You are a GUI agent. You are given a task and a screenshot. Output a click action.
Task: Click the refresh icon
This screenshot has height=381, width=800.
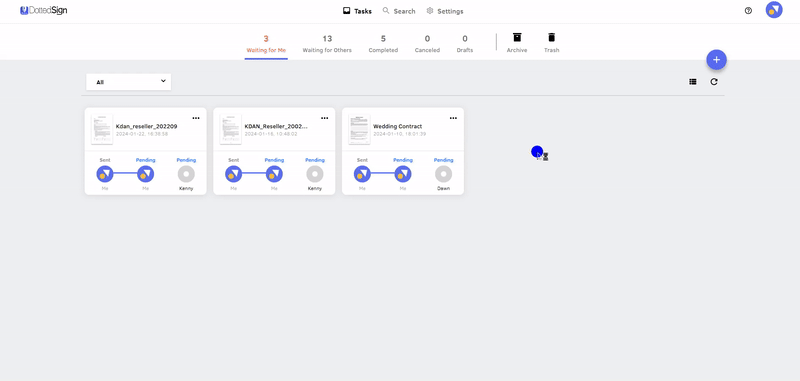tap(714, 82)
